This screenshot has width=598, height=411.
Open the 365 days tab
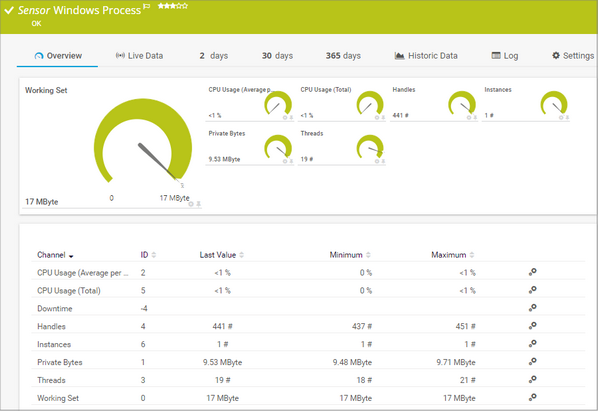click(x=343, y=56)
